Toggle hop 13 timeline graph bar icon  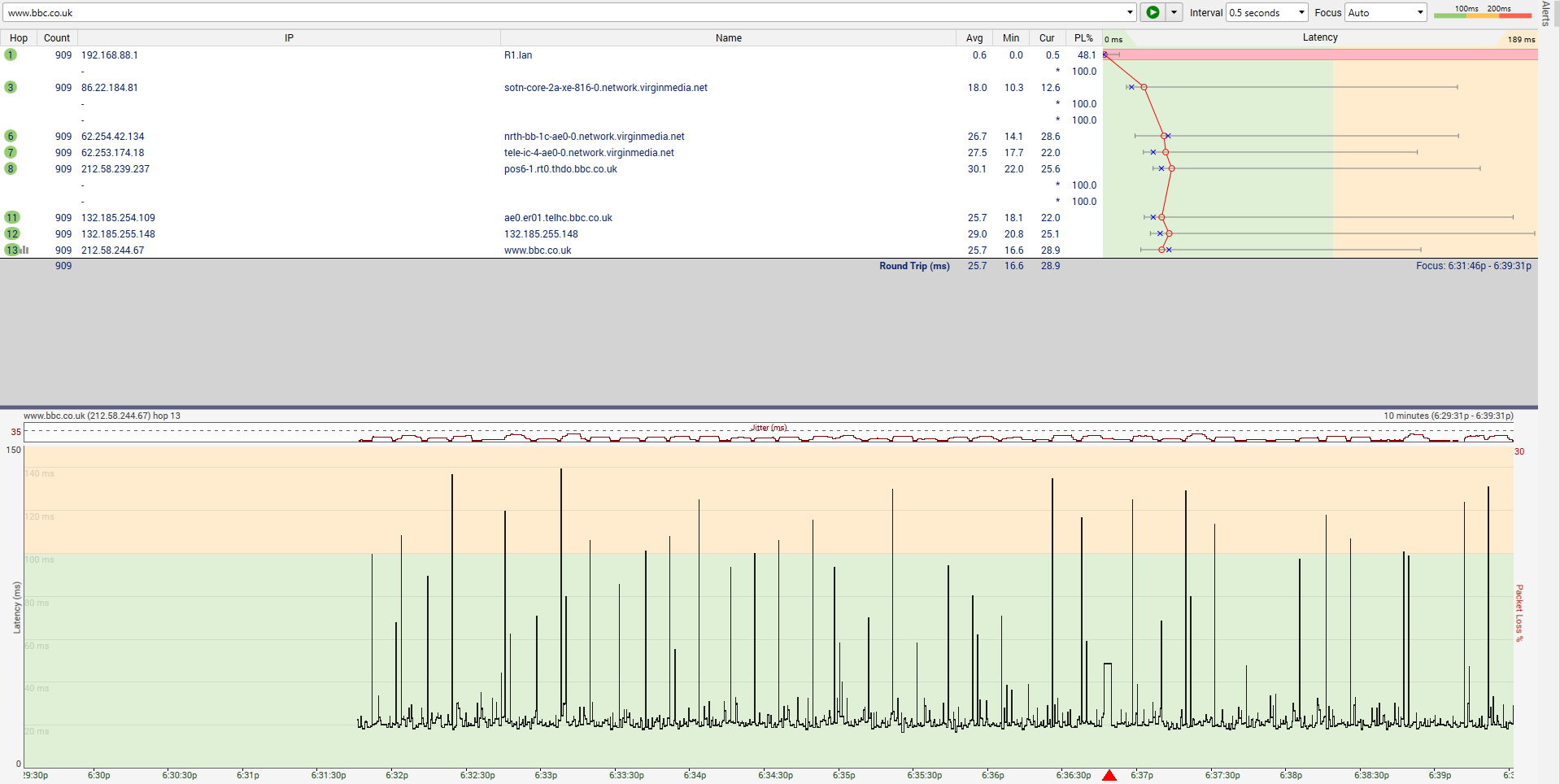coord(24,250)
